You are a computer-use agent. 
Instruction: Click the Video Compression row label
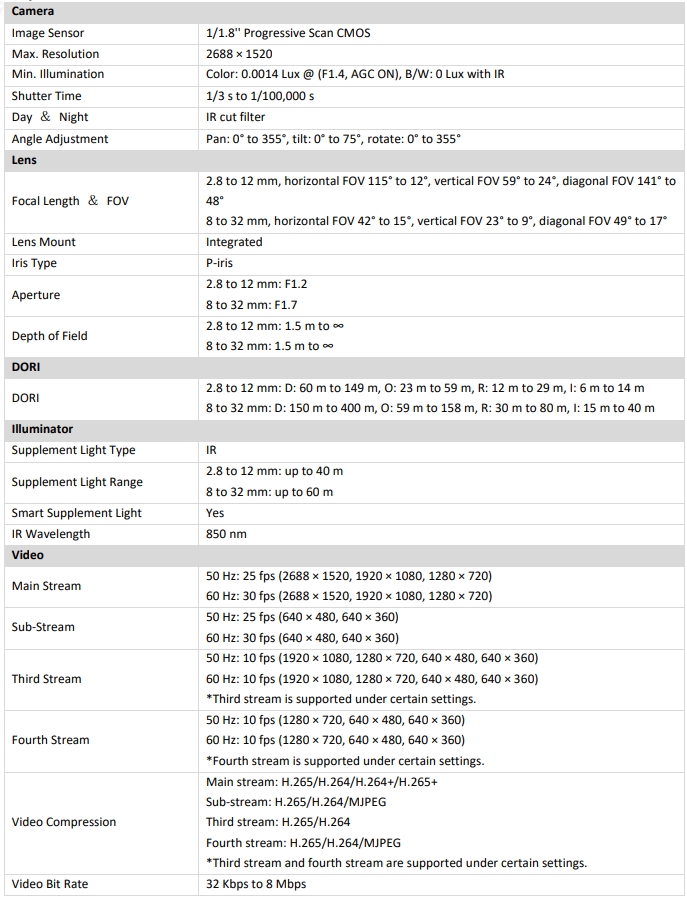(64, 822)
